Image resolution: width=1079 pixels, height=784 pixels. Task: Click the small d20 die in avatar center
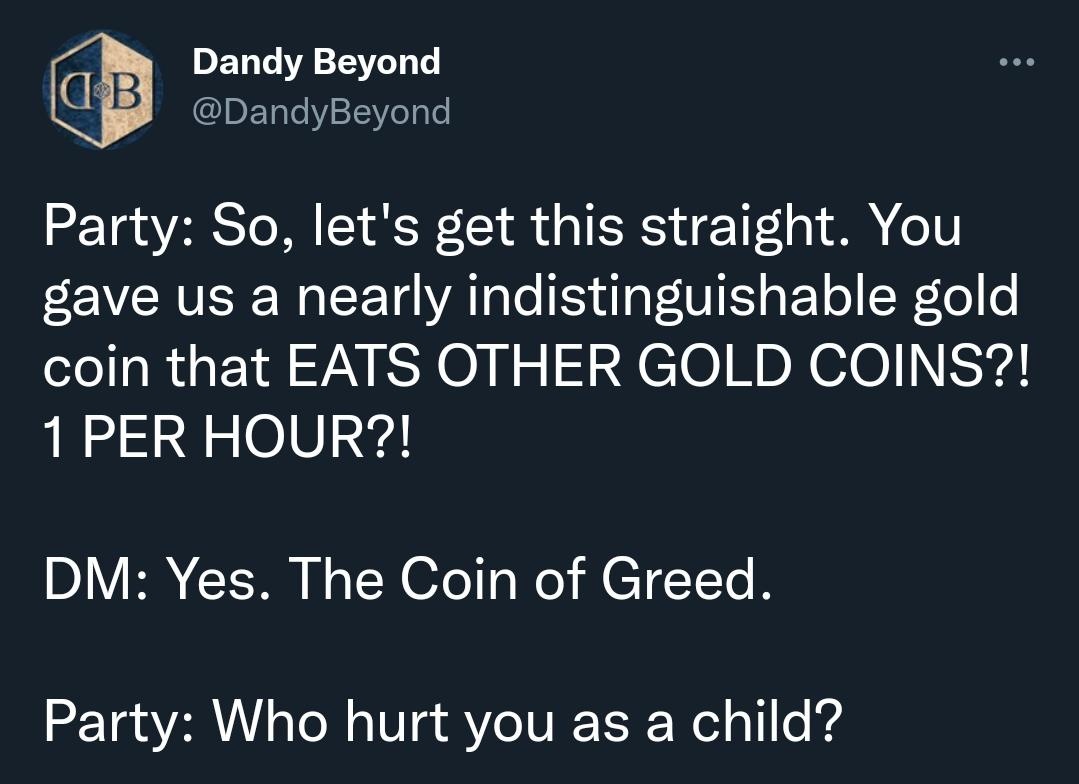pos(103,92)
